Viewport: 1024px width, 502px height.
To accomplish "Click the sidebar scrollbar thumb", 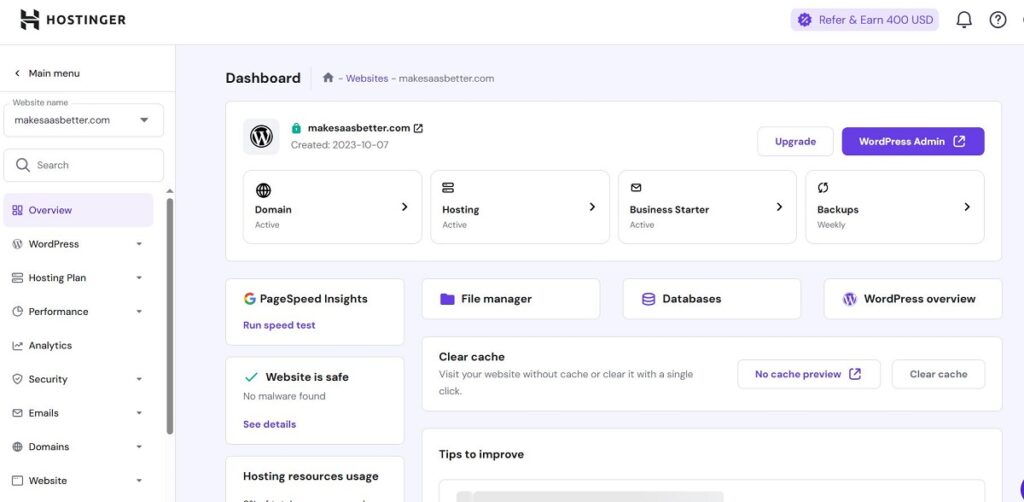I will click(x=170, y=317).
